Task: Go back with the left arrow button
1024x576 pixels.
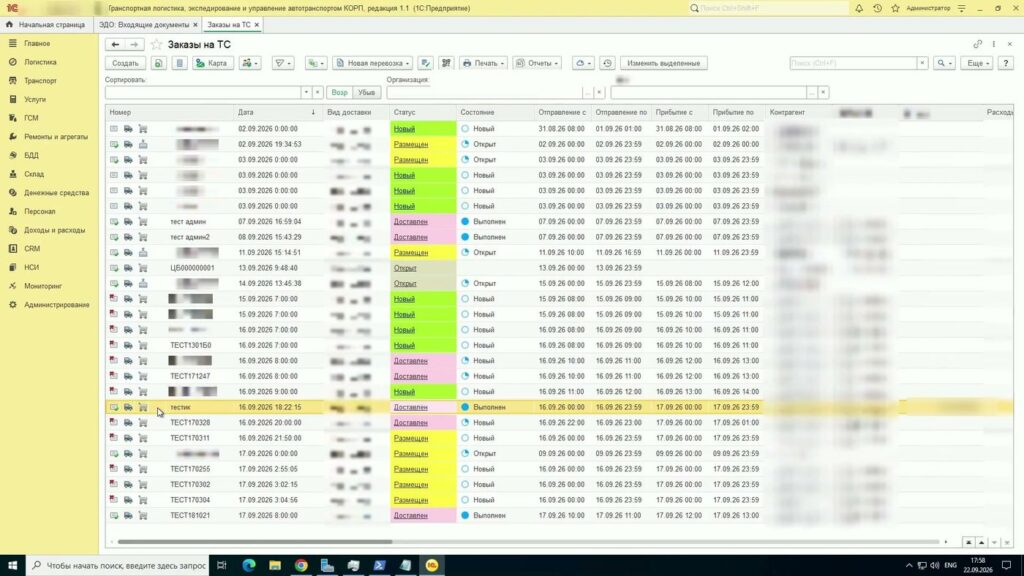Action: coord(115,44)
